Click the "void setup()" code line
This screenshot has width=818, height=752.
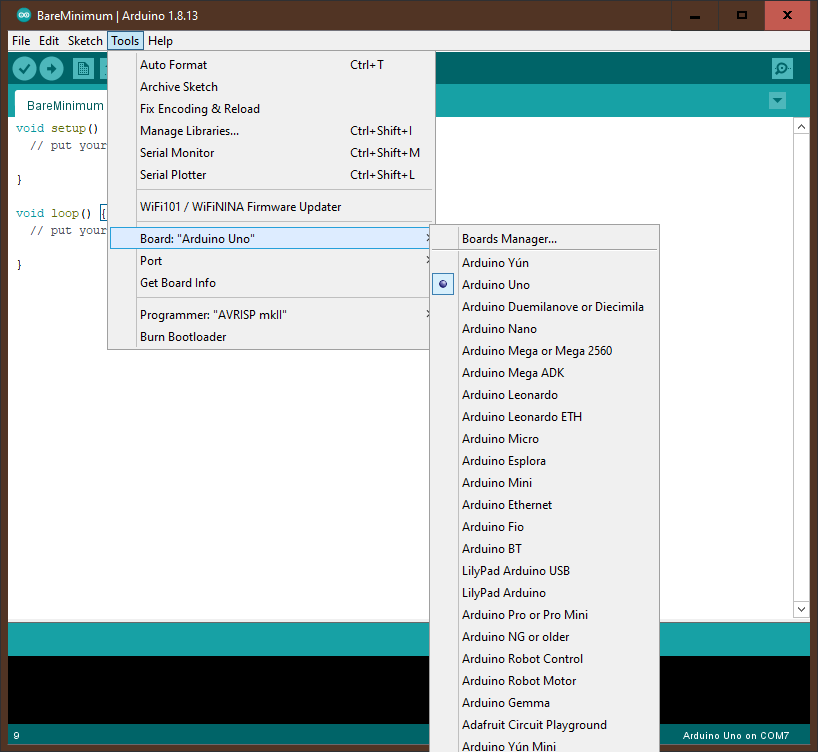pos(57,128)
